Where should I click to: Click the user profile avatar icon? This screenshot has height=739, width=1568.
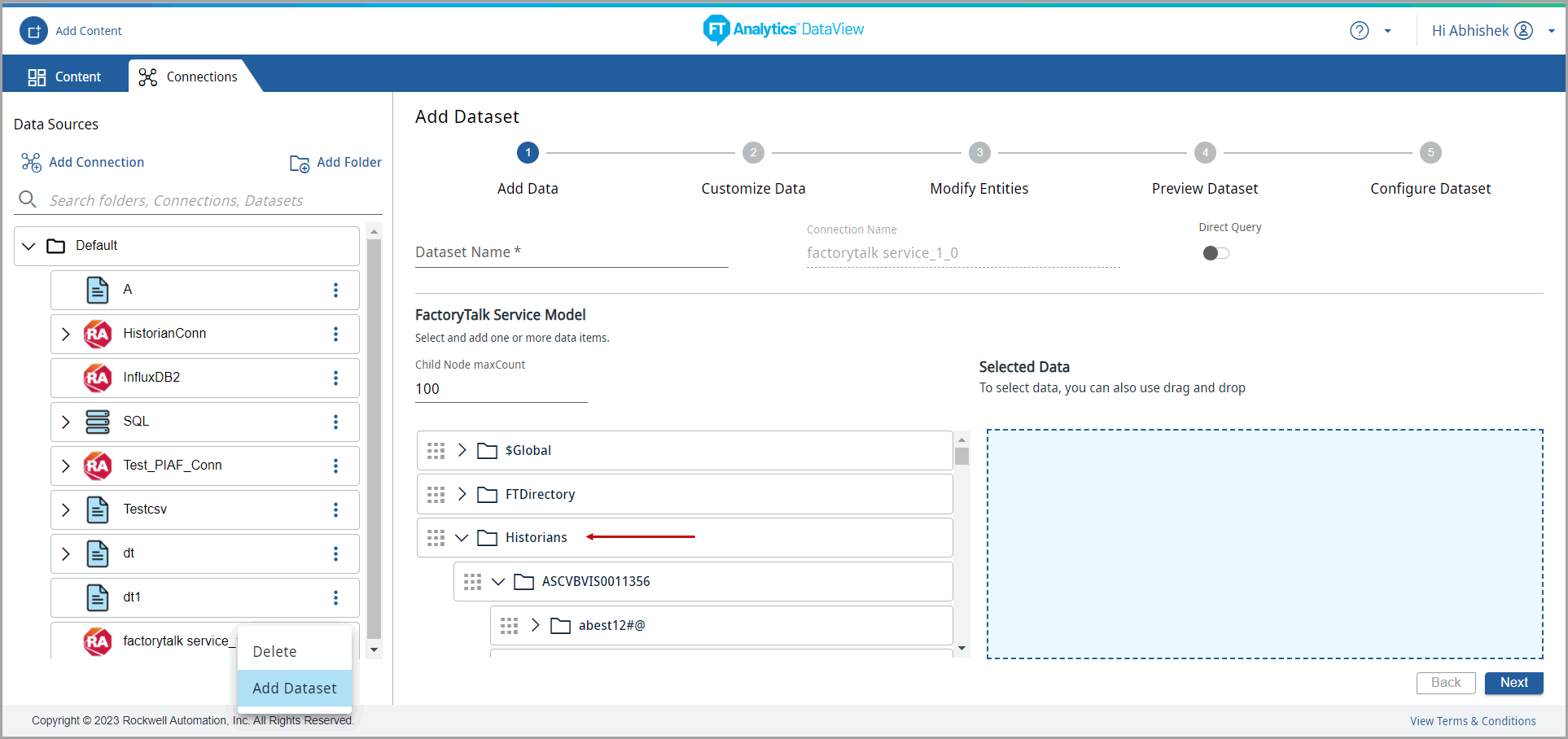coord(1523,31)
